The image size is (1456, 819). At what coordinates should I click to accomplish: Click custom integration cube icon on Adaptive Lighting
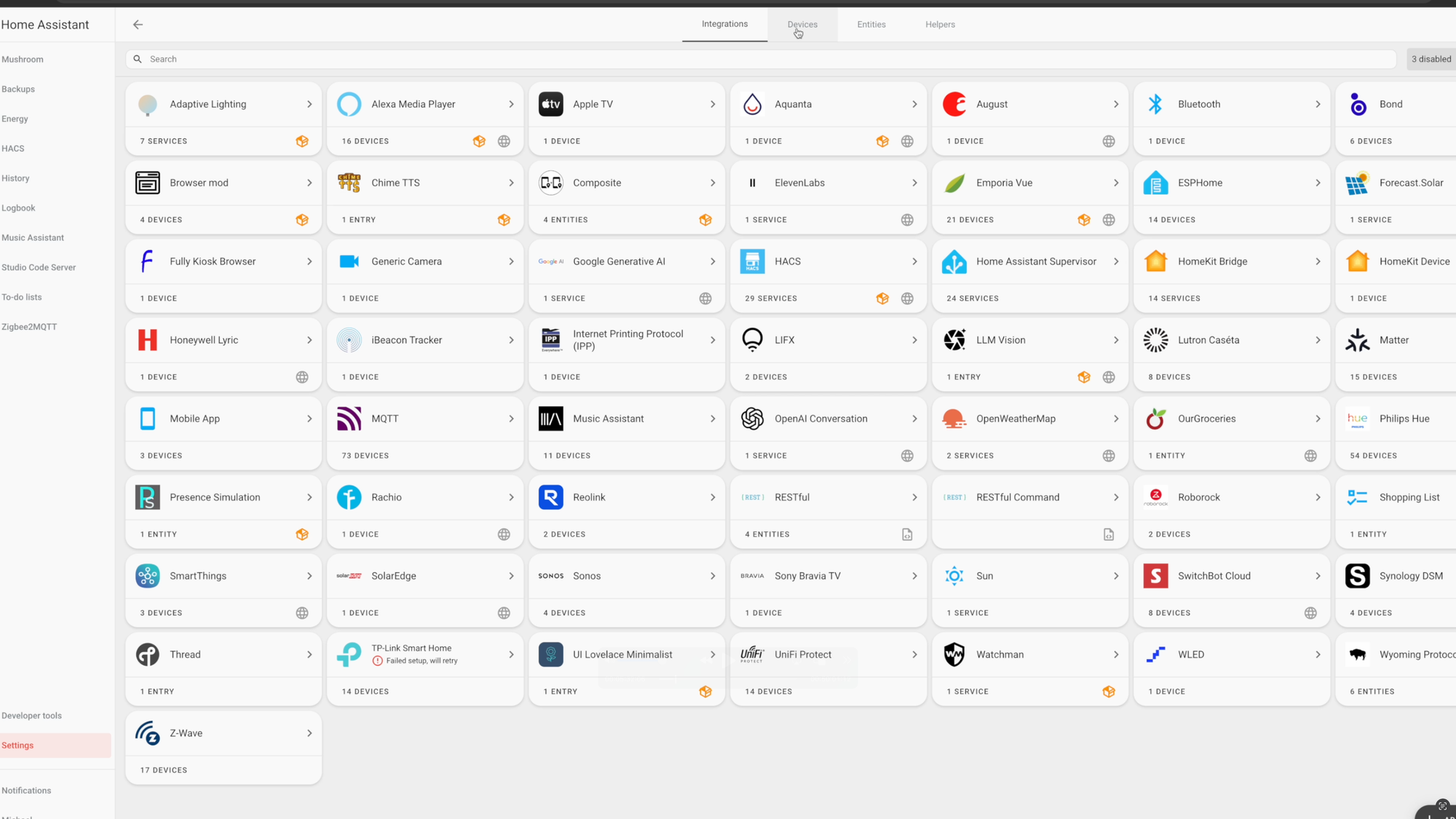click(x=302, y=141)
